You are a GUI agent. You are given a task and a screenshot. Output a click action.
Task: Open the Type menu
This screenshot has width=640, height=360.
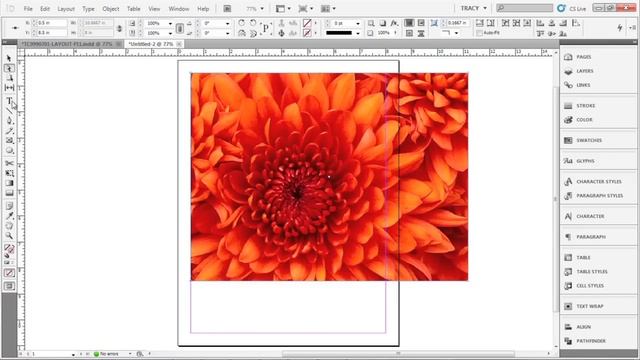[88, 9]
